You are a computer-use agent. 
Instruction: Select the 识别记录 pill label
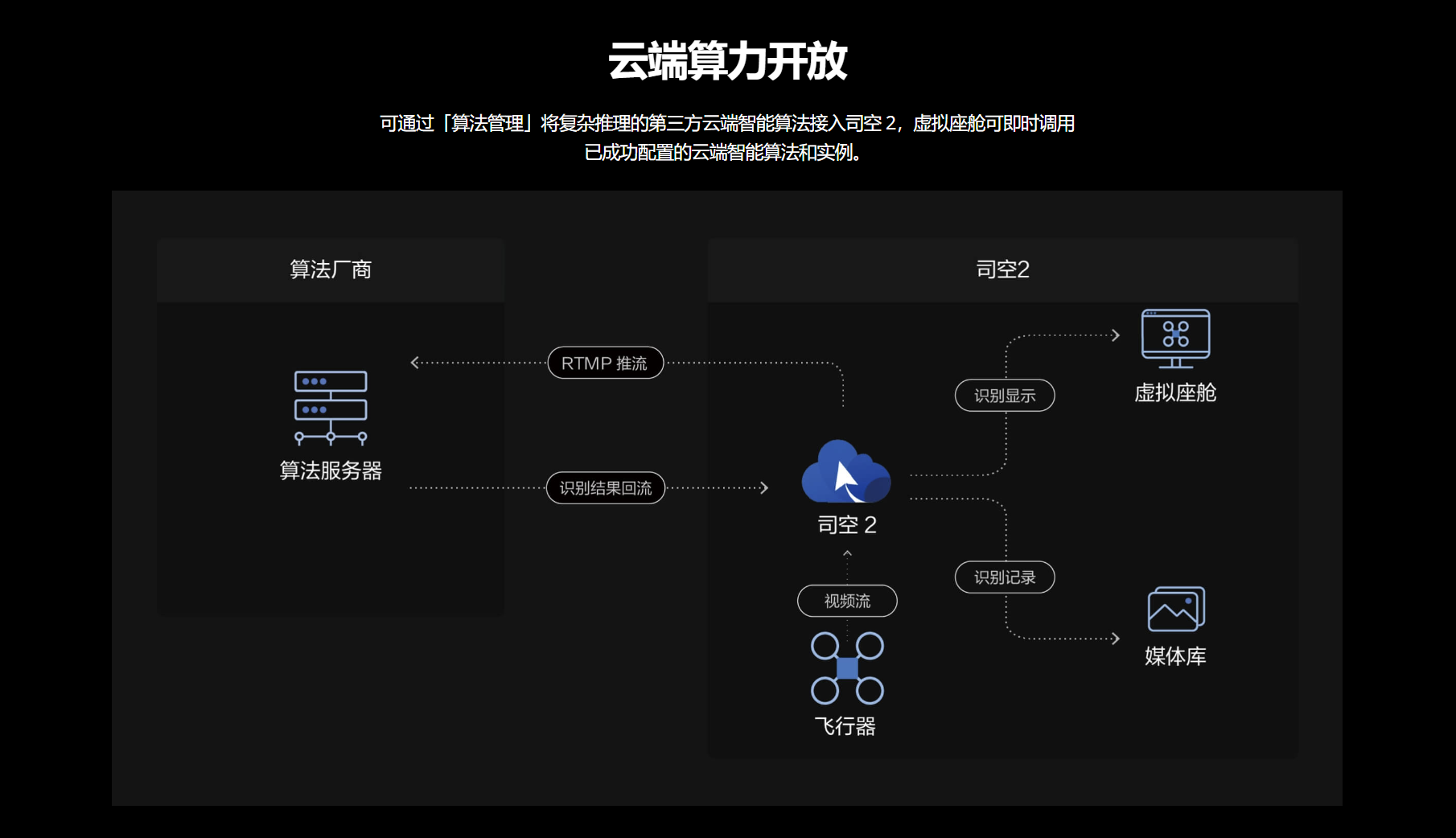click(1005, 577)
